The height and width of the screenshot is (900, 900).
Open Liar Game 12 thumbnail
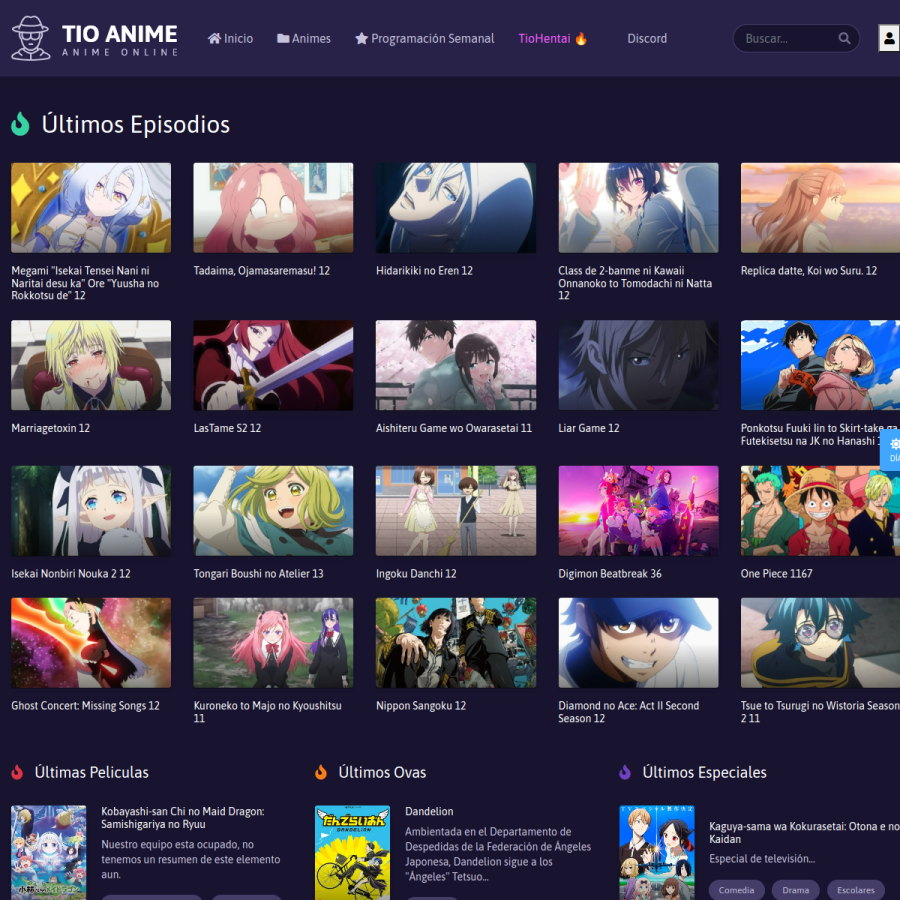[x=638, y=365]
